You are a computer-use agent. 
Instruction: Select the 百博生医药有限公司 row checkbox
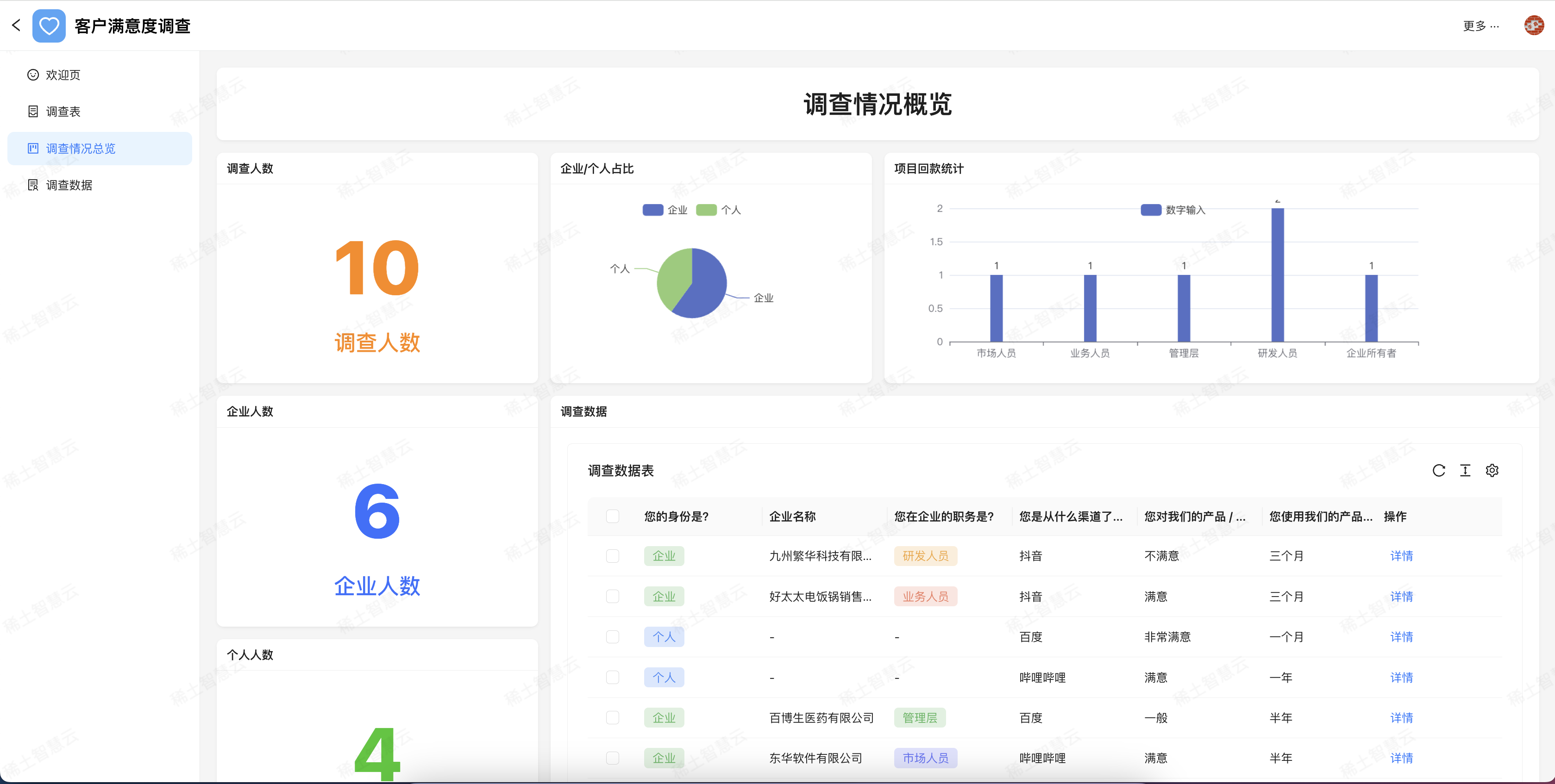click(612, 718)
